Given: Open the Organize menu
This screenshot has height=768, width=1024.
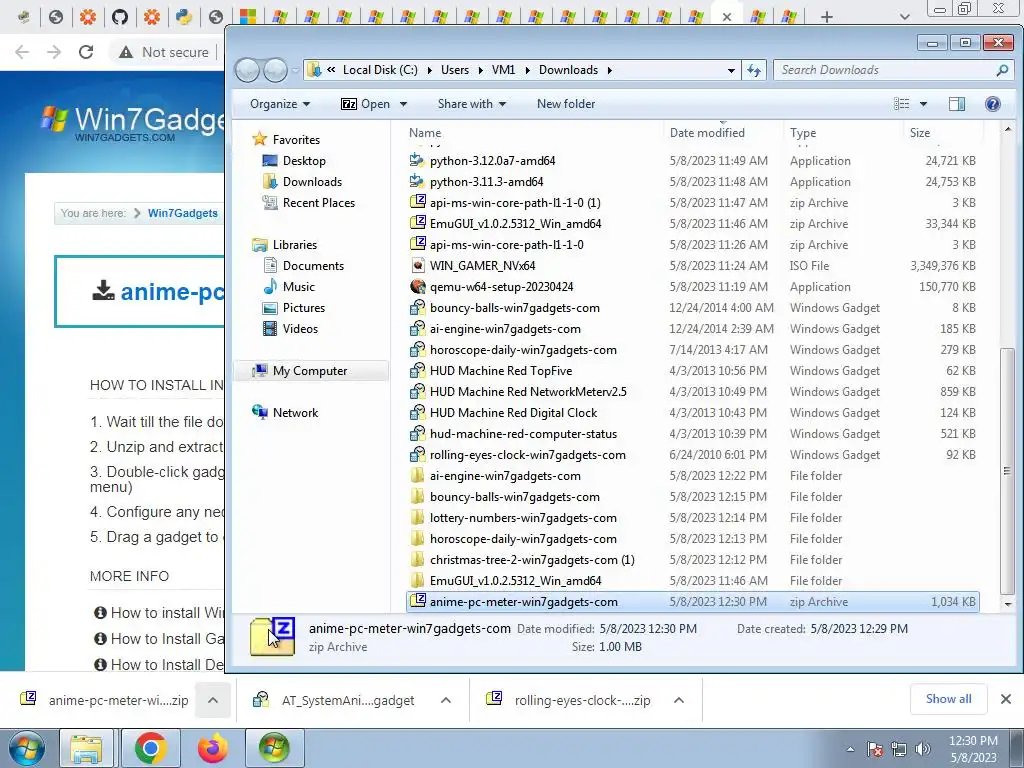Looking at the screenshot, I should tap(280, 104).
